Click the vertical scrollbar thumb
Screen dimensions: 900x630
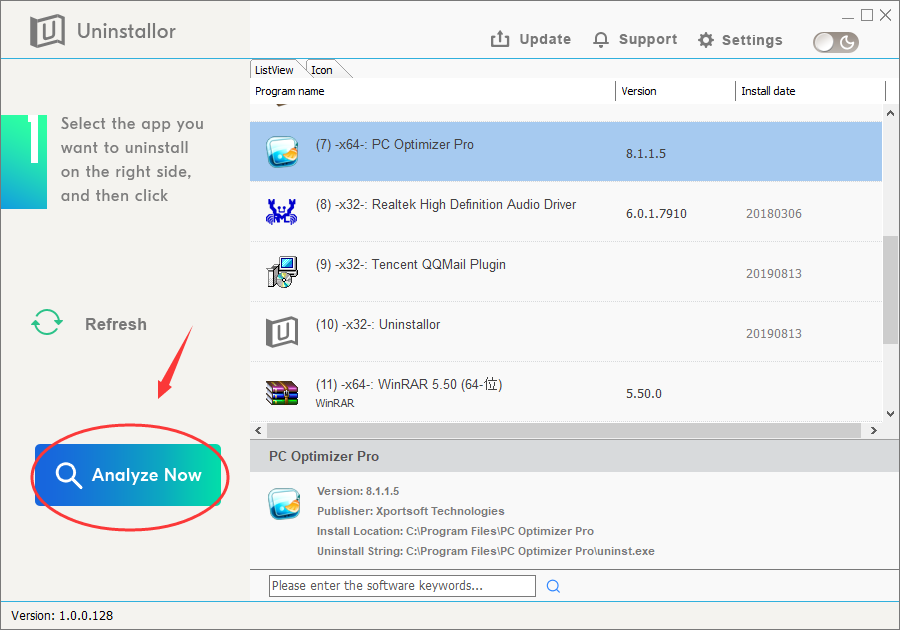(890, 290)
